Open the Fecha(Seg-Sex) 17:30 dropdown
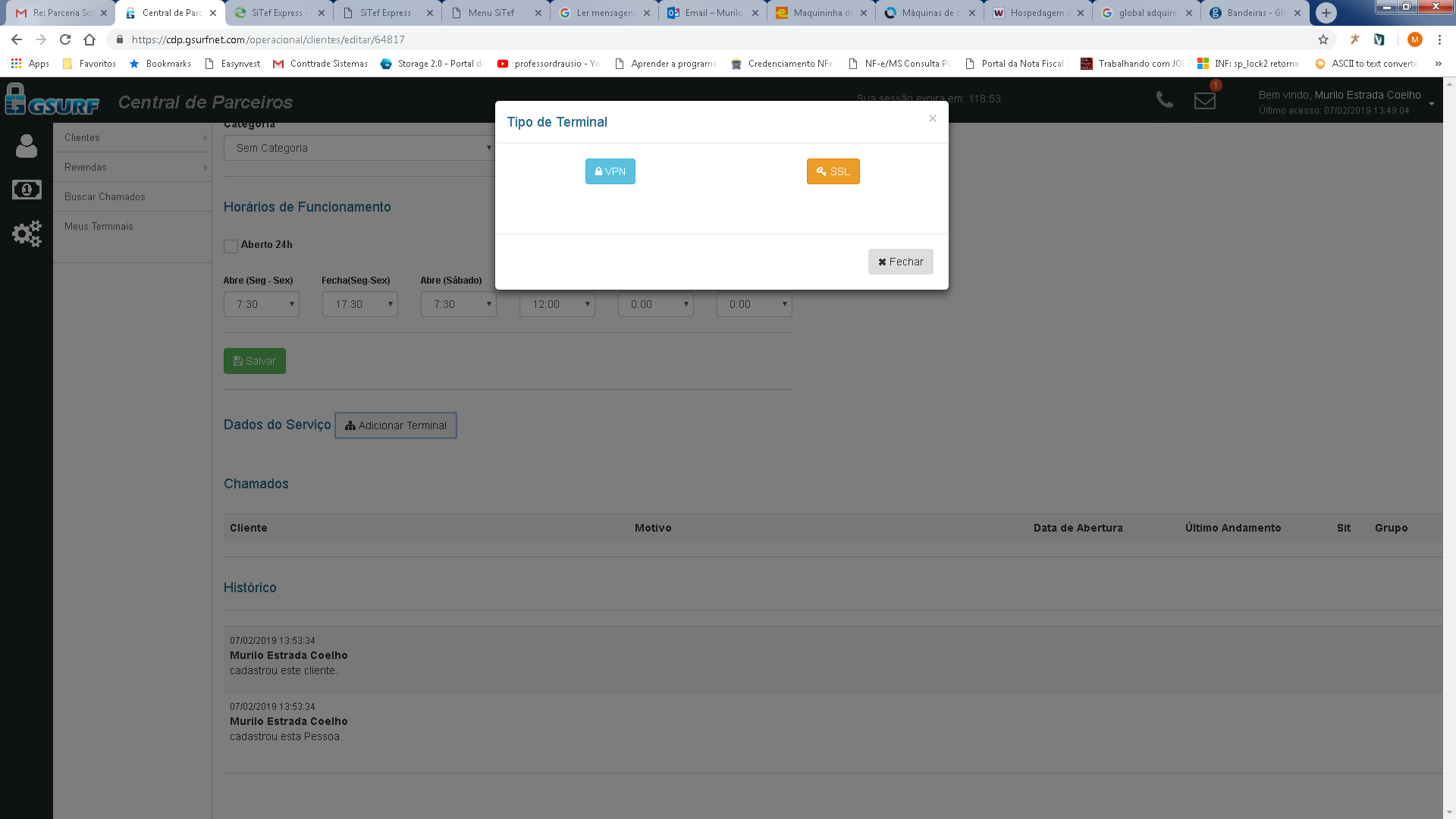Viewport: 1456px width, 819px height. 359,304
